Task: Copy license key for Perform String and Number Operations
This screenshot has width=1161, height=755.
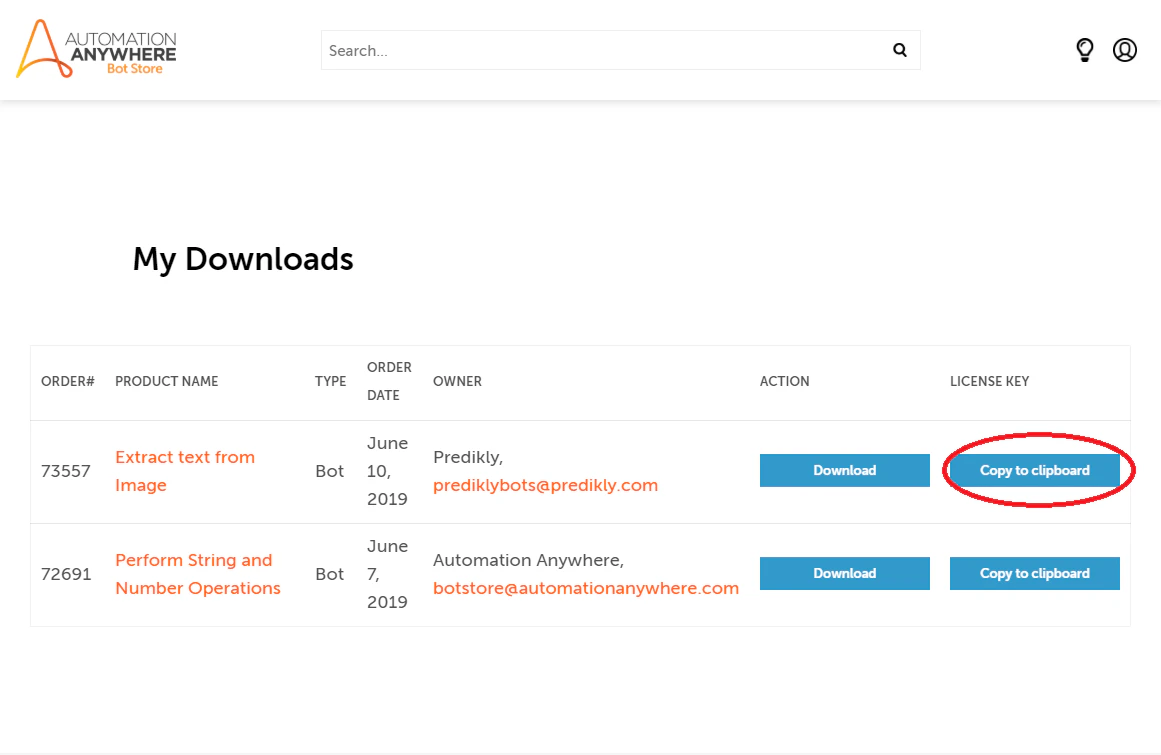Action: pos(1034,573)
